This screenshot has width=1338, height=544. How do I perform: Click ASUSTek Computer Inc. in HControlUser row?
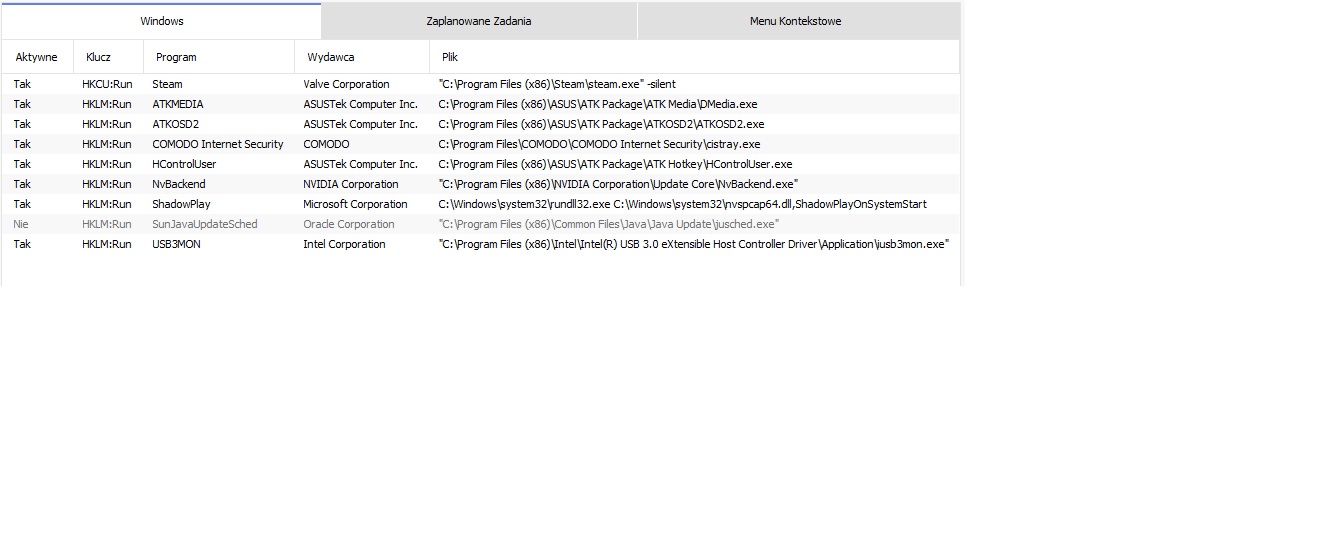360,164
